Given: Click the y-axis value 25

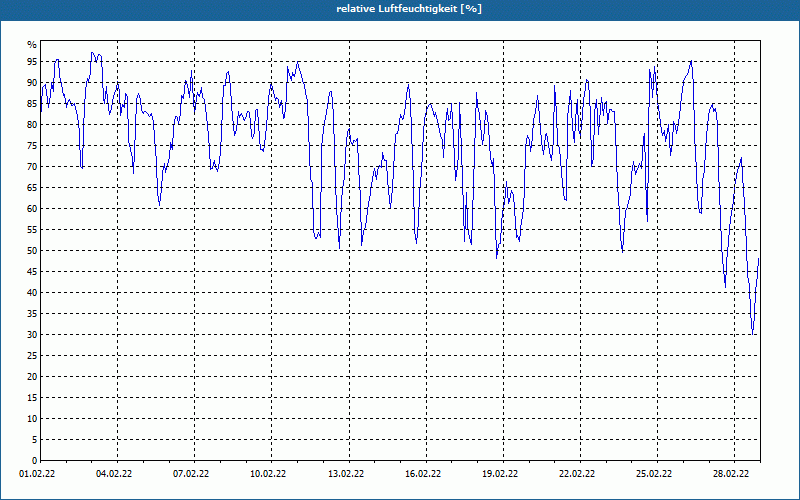Looking at the screenshot, I should (32, 356).
